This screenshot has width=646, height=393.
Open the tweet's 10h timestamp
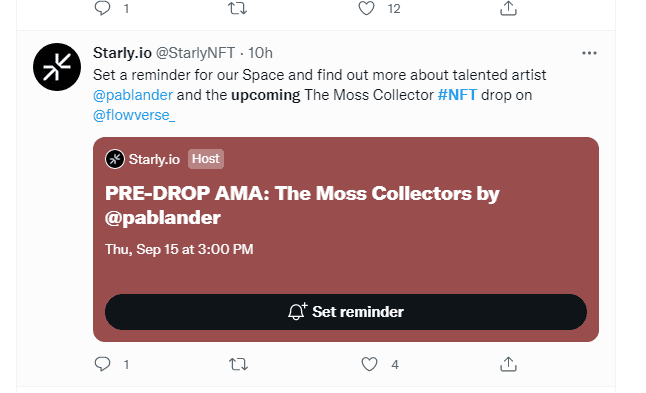pyautogui.click(x=260, y=53)
